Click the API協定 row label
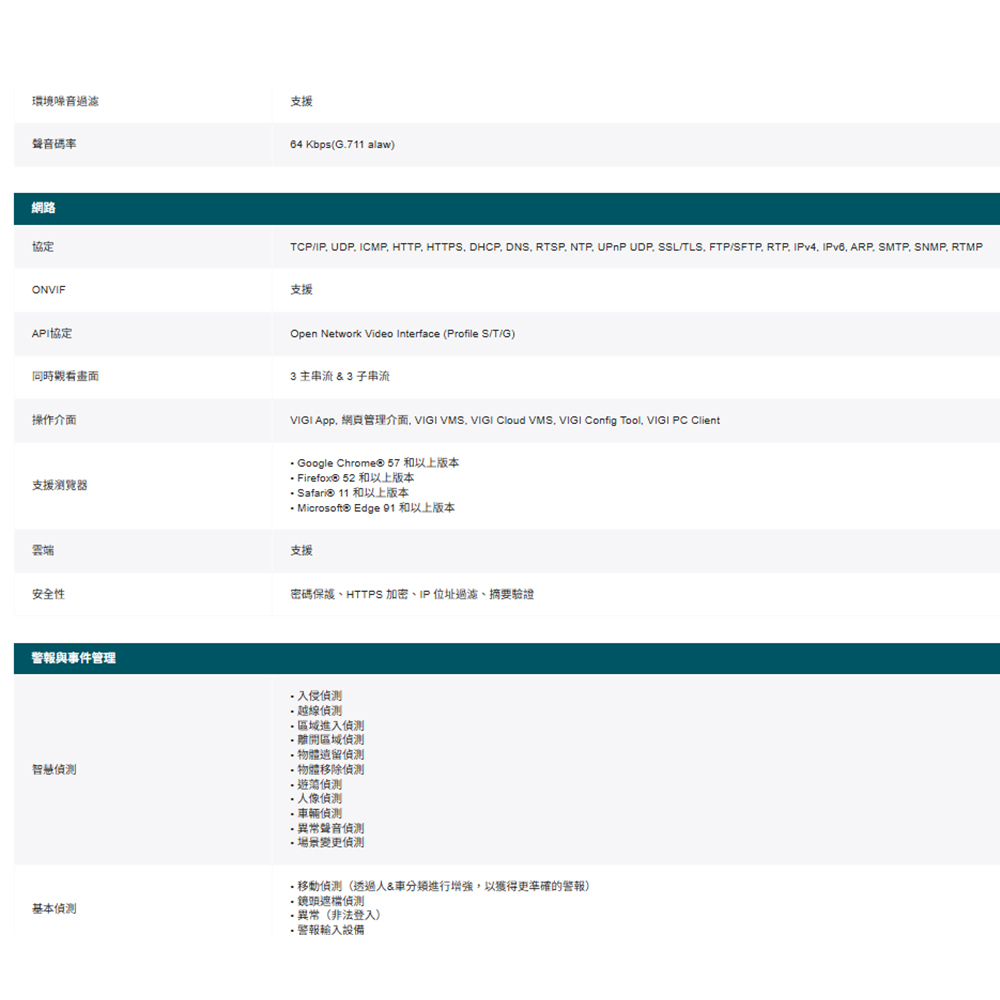The height and width of the screenshot is (1000, 1000). [51, 334]
